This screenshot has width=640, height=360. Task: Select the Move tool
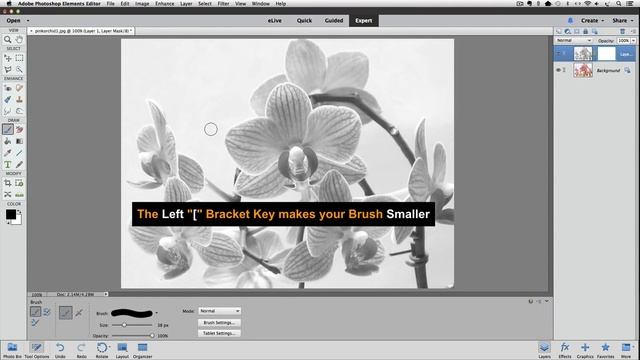pyautogui.click(x=7, y=58)
